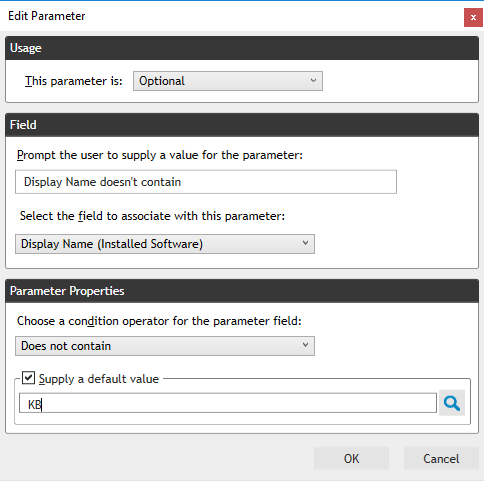Image resolution: width=484 pixels, height=481 pixels.
Task: Select the This parameter is label
Action: tap(74, 81)
